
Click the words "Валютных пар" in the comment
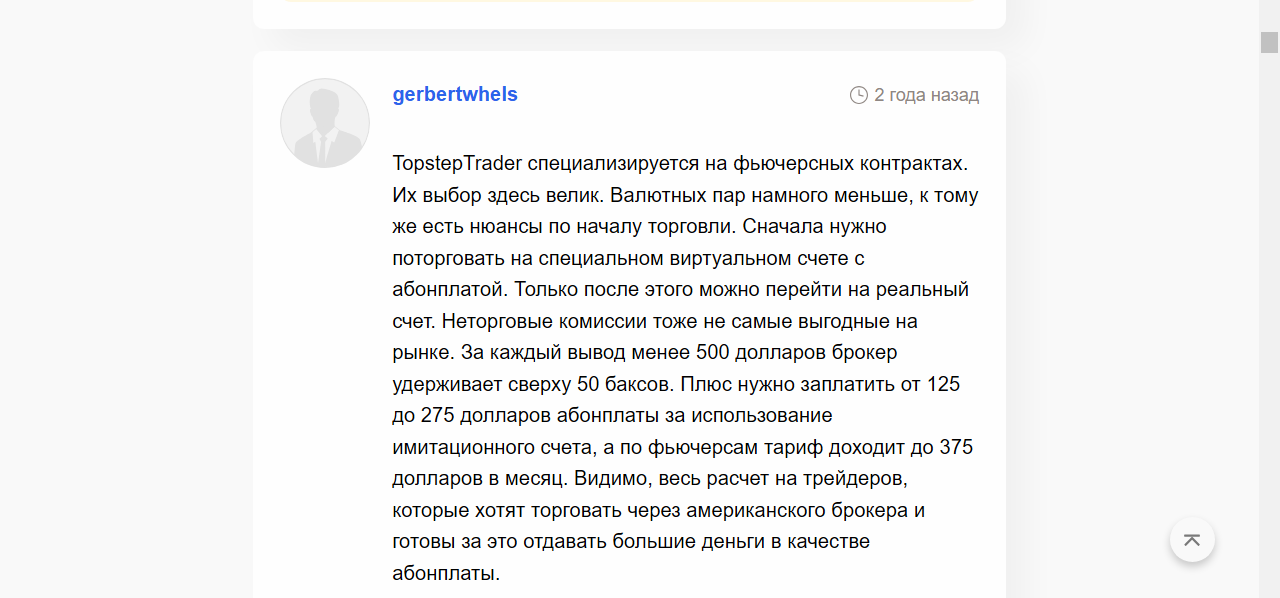pyautogui.click(x=663, y=195)
